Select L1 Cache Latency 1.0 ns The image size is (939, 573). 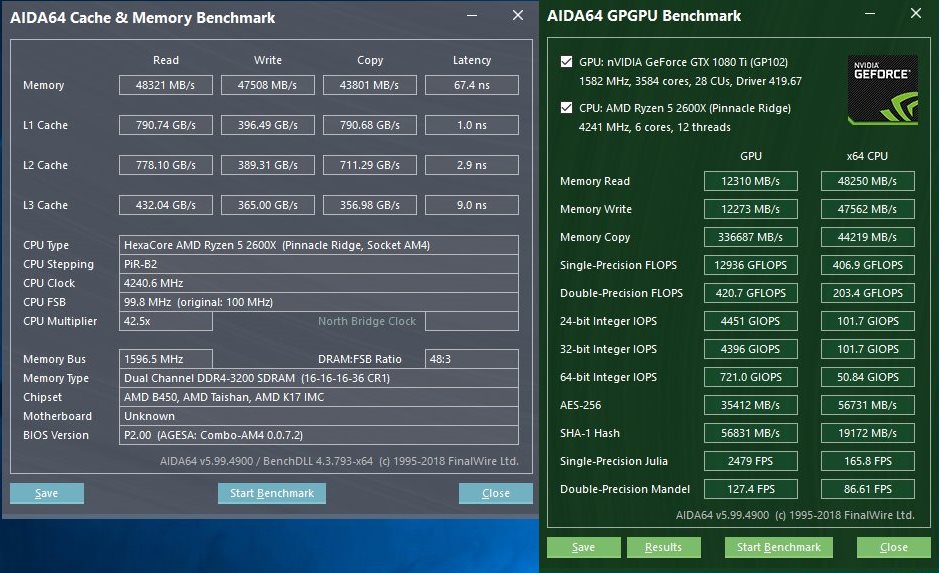tap(472, 125)
